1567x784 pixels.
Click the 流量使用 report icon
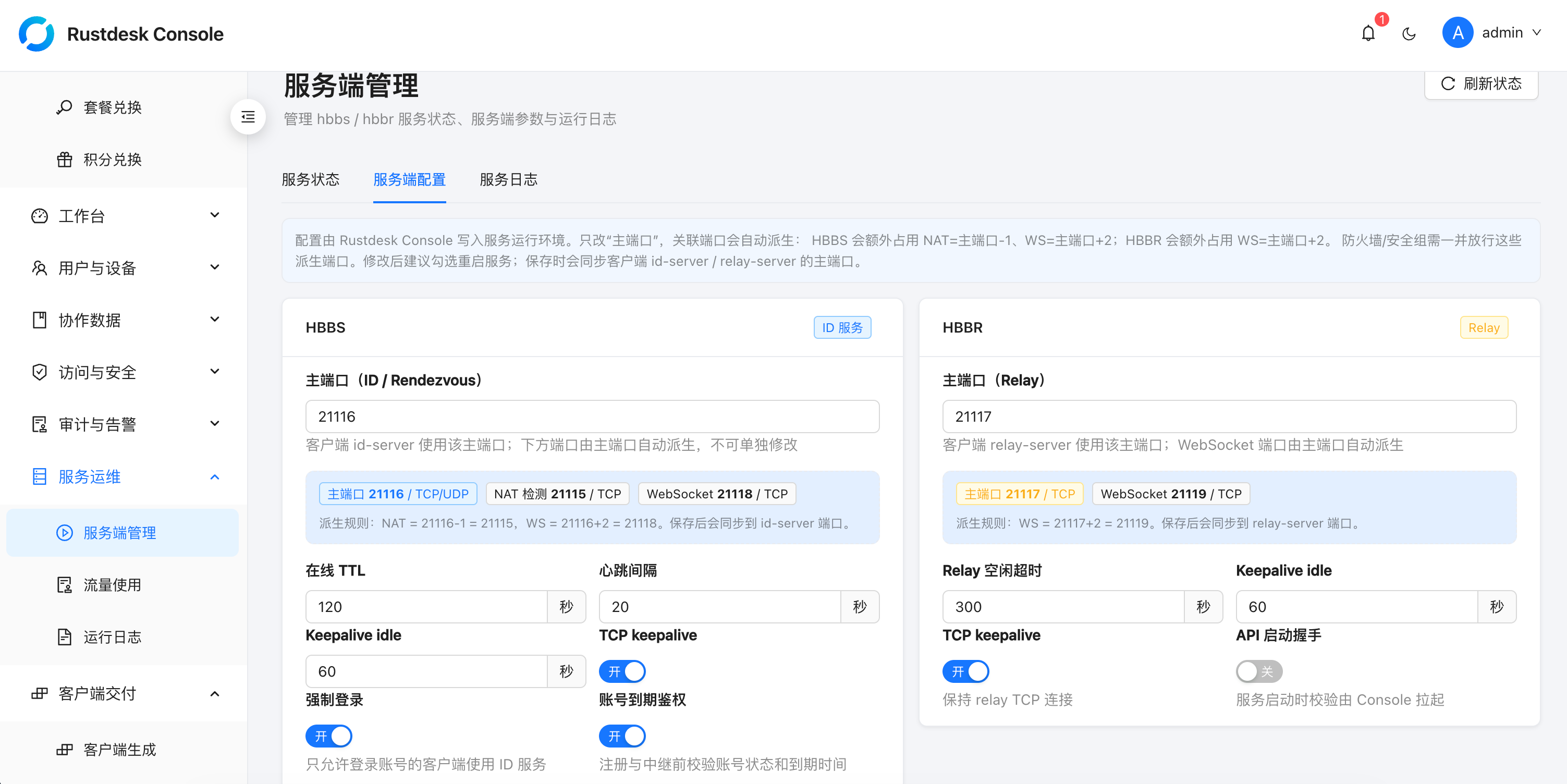pyautogui.click(x=65, y=585)
